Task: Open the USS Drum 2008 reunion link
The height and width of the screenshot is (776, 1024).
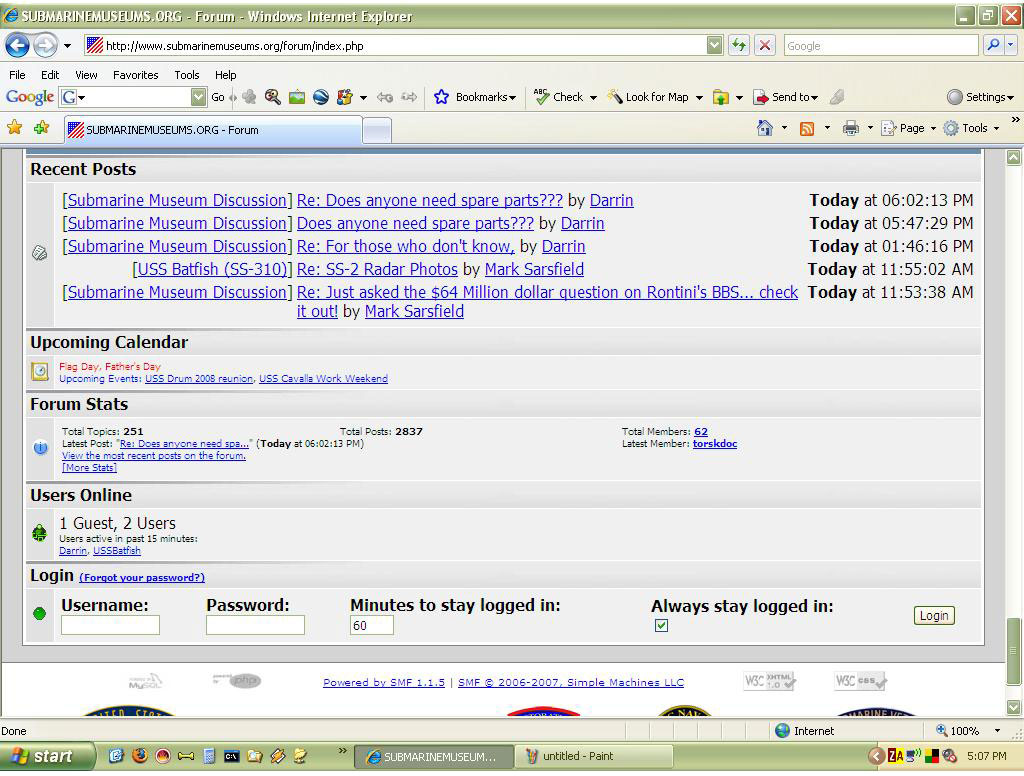Action: point(198,379)
